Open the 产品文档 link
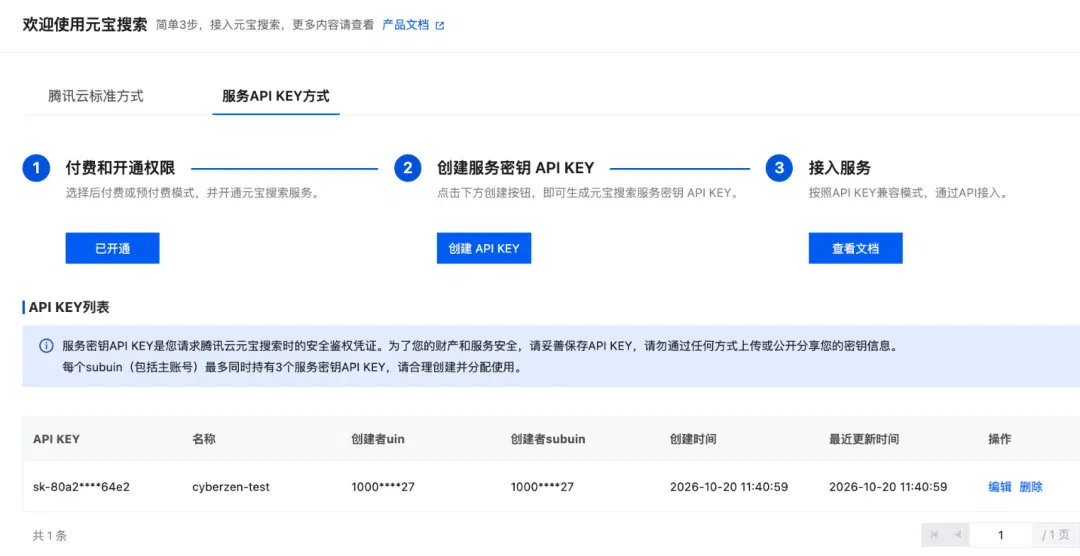 pyautogui.click(x=405, y=25)
